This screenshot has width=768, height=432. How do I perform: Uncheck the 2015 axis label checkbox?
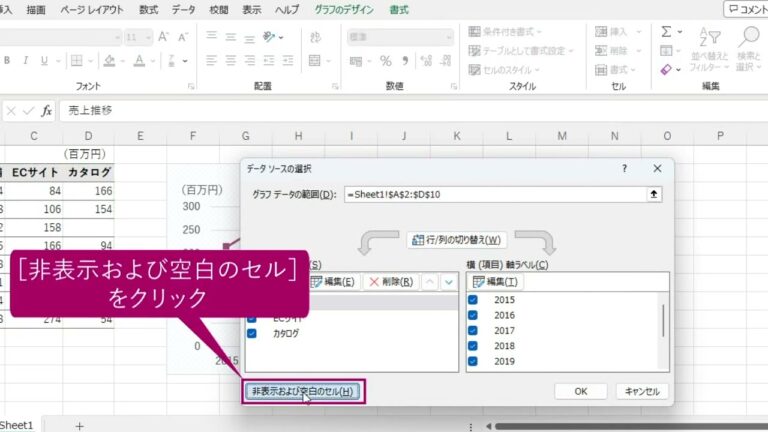click(473, 300)
